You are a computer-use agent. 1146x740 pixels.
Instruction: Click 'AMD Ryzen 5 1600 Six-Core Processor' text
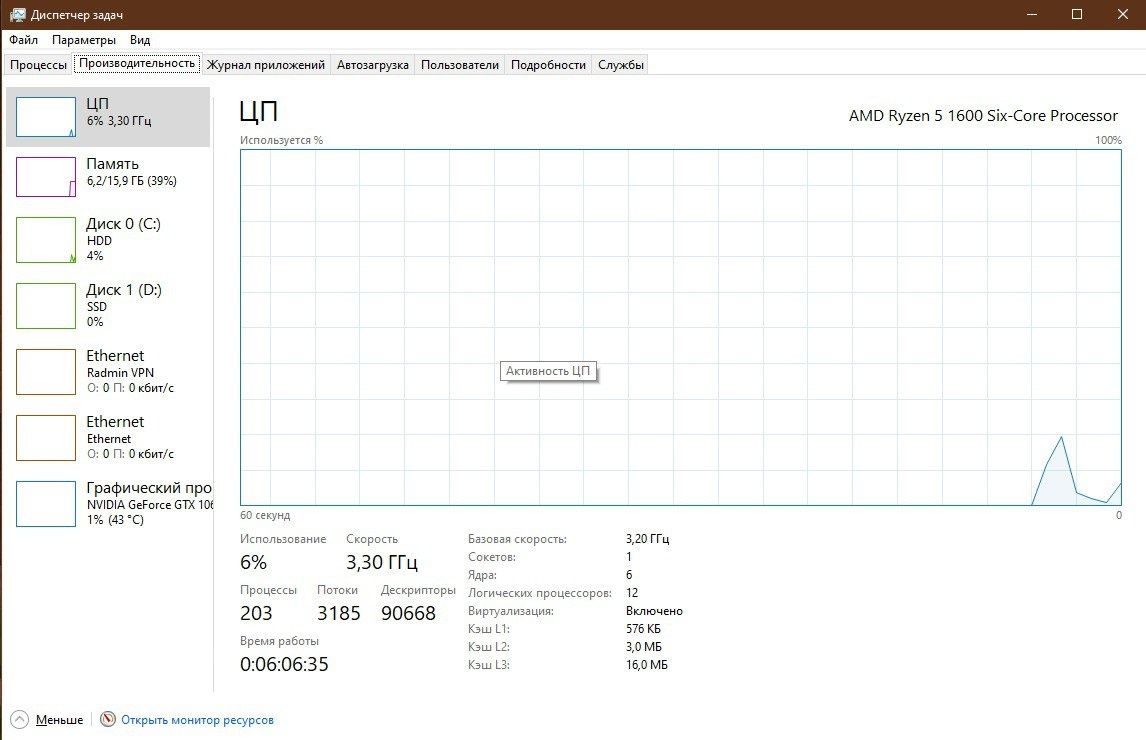coord(983,116)
